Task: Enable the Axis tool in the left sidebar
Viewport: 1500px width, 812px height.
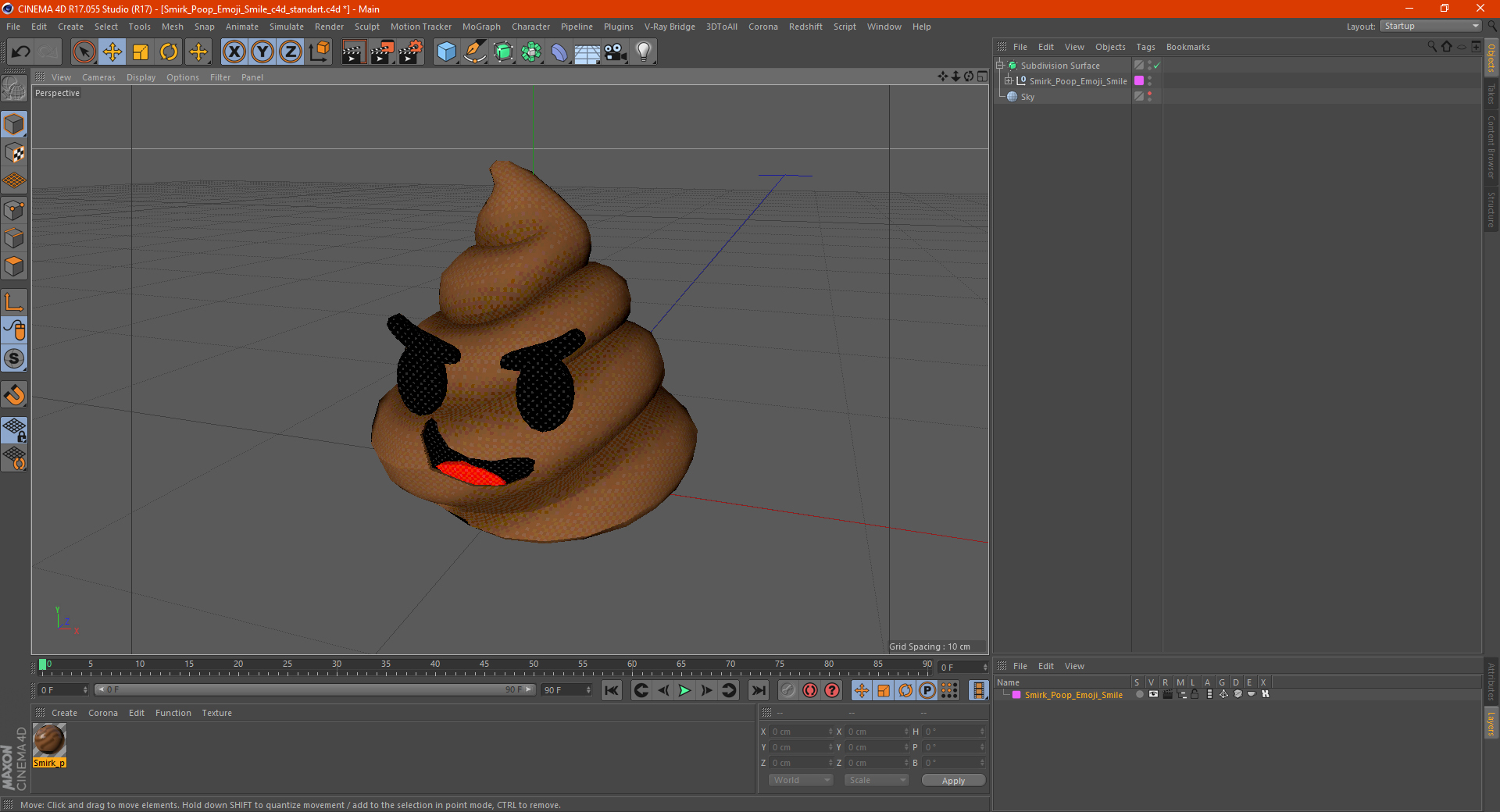Action: pos(14,302)
